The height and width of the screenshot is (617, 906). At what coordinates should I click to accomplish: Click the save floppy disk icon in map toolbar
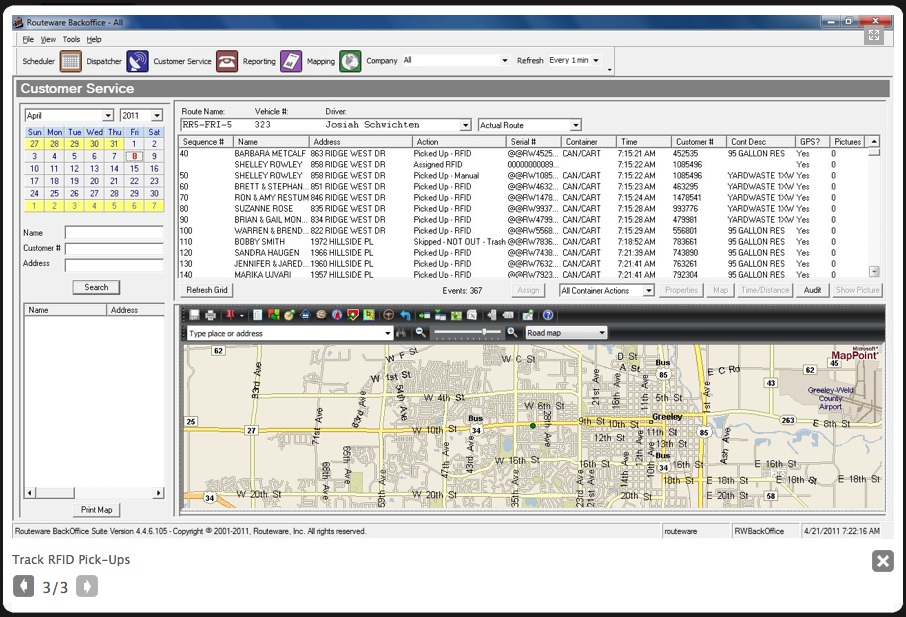[194, 315]
